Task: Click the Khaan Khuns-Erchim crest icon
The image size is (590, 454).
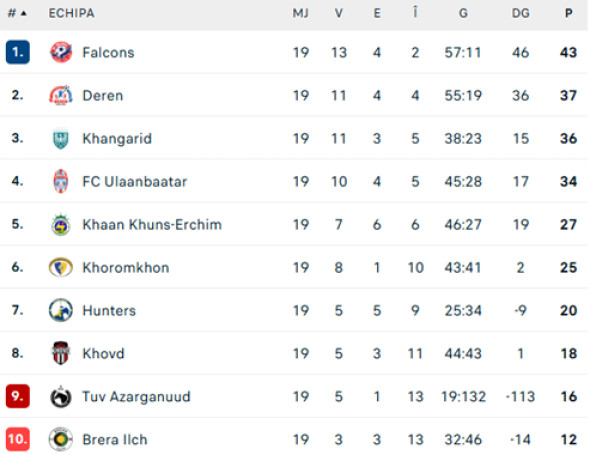Action: pyautogui.click(x=61, y=225)
